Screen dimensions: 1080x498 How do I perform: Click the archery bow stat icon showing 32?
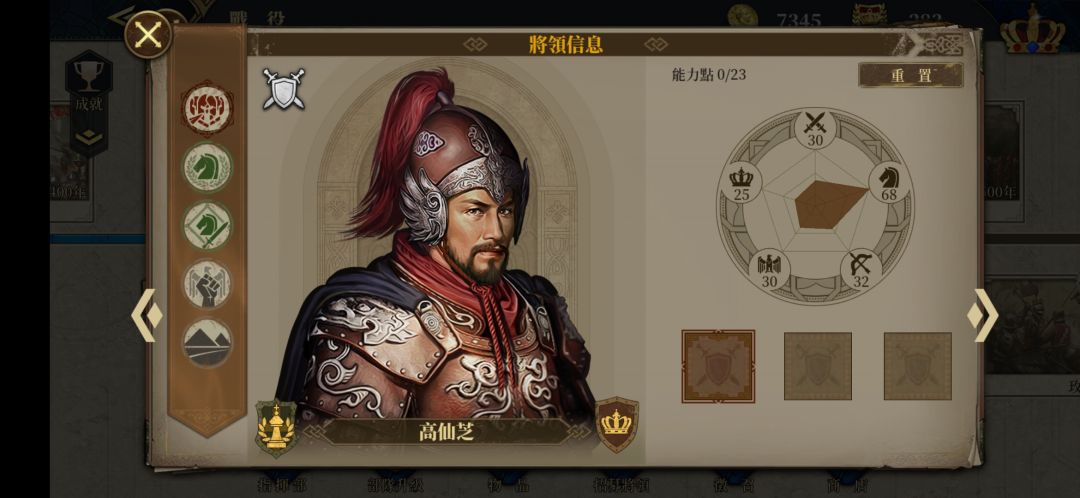[x=861, y=269]
